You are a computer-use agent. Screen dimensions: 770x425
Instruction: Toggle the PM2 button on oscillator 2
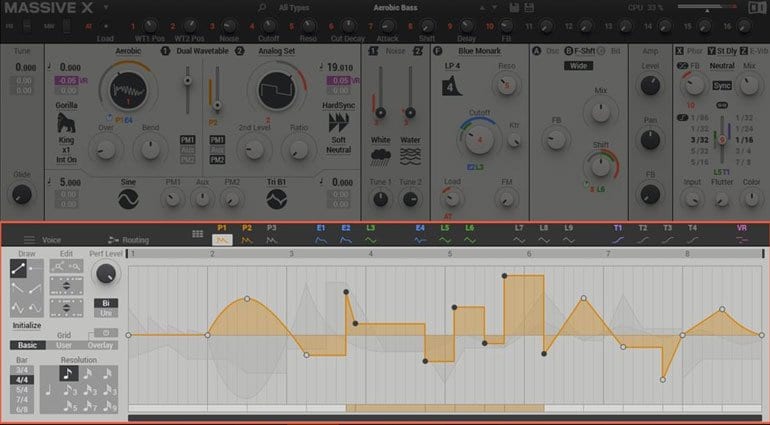coord(217,160)
